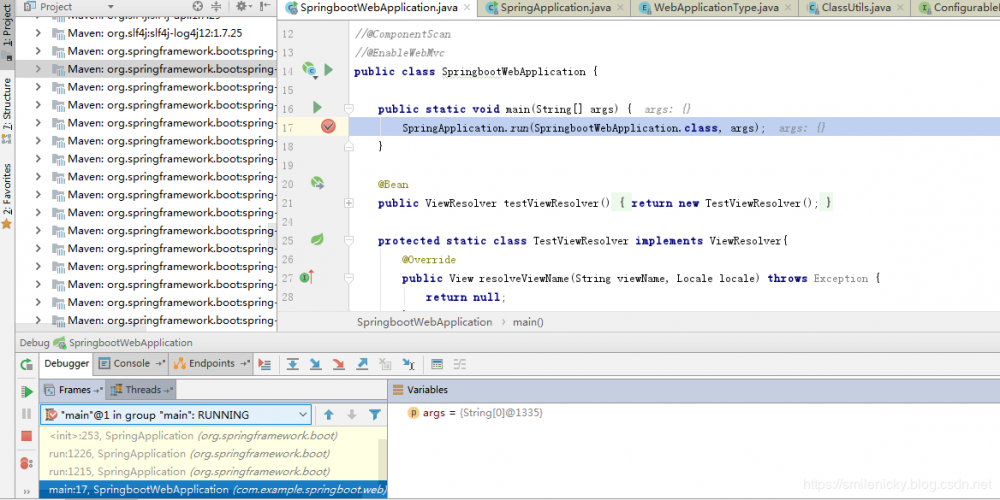1000x500 pixels.
Task: Collapse the main method fold at line 16
Action: (349, 108)
